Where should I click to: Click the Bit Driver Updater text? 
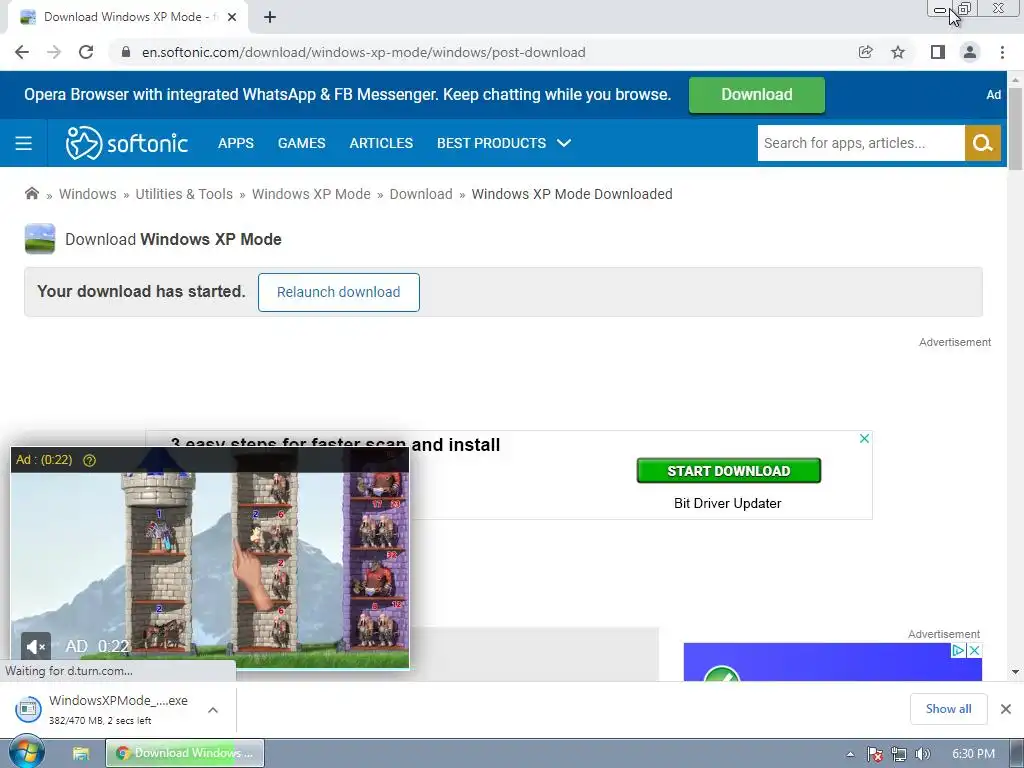tap(728, 504)
